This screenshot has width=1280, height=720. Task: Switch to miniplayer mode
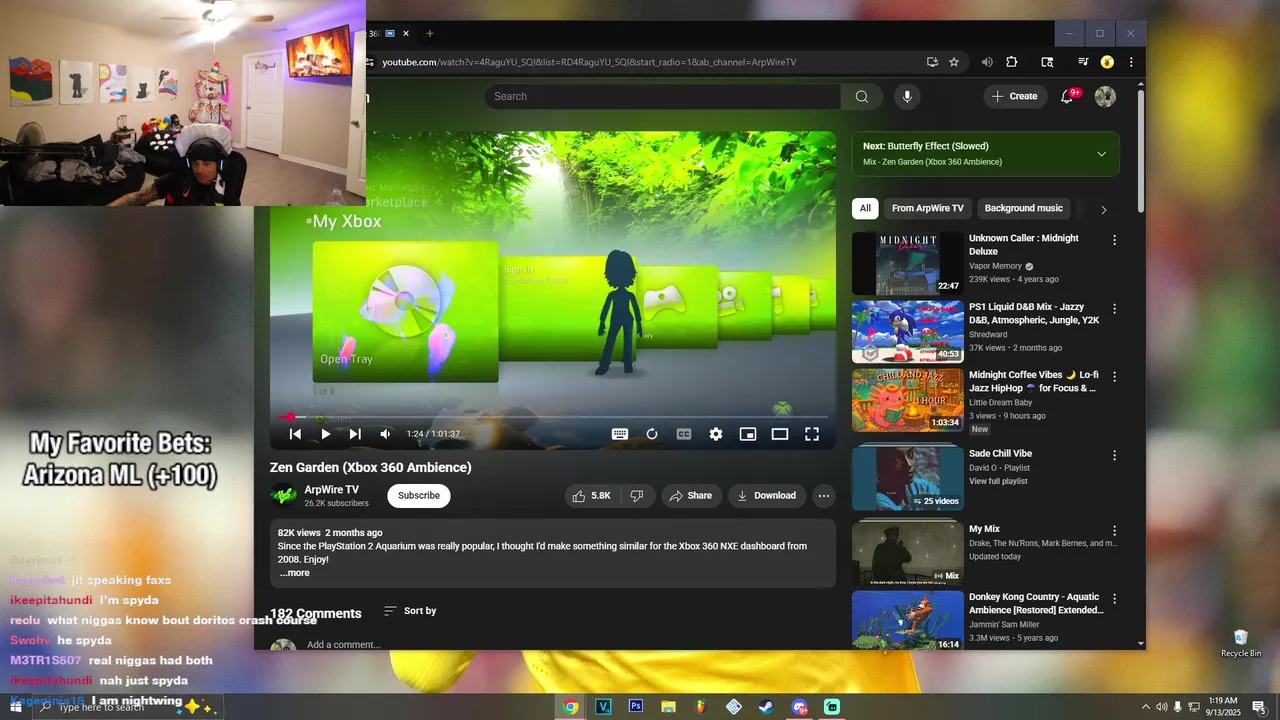click(x=748, y=434)
